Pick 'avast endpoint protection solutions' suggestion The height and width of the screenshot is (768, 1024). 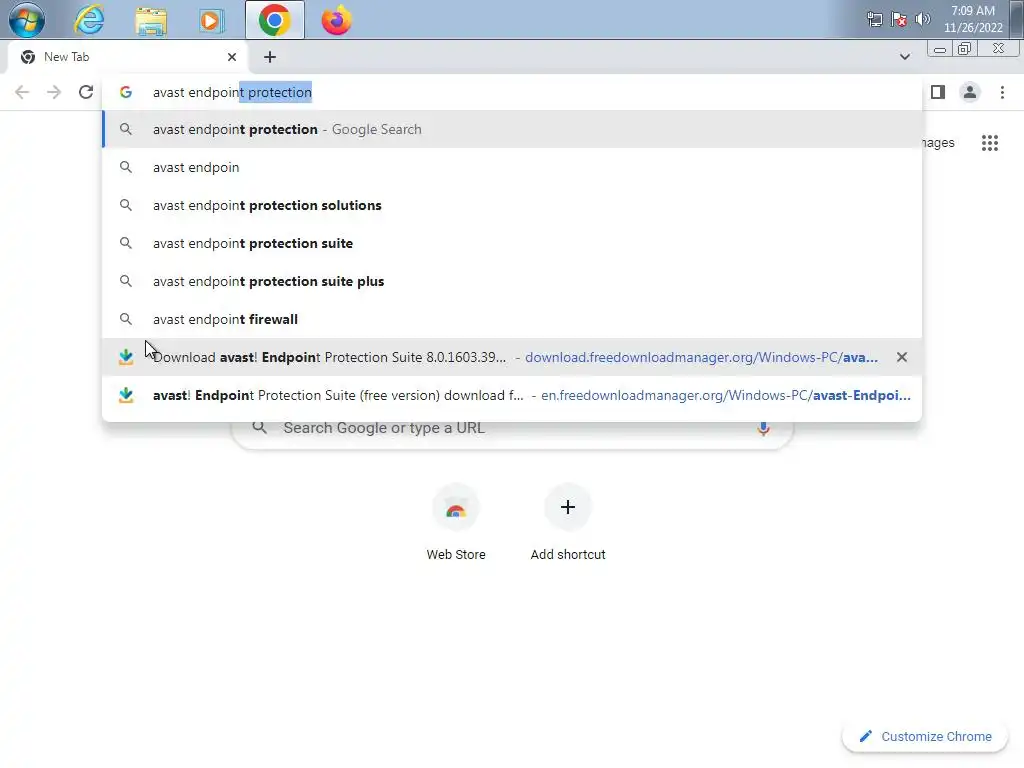point(512,205)
